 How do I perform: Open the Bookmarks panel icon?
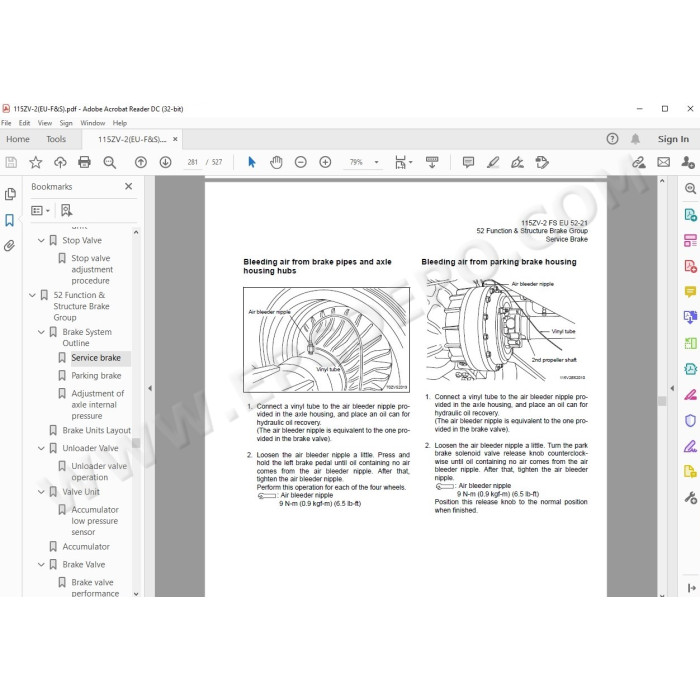(x=9, y=220)
